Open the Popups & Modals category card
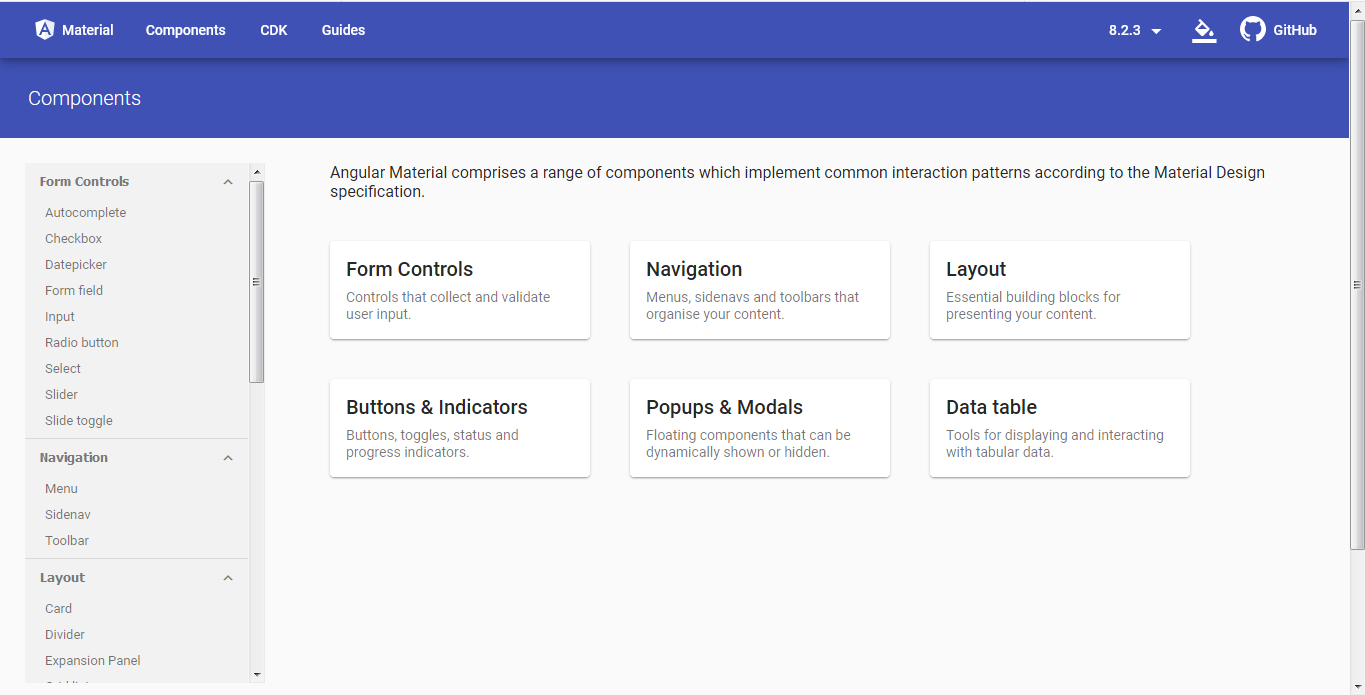 point(759,428)
